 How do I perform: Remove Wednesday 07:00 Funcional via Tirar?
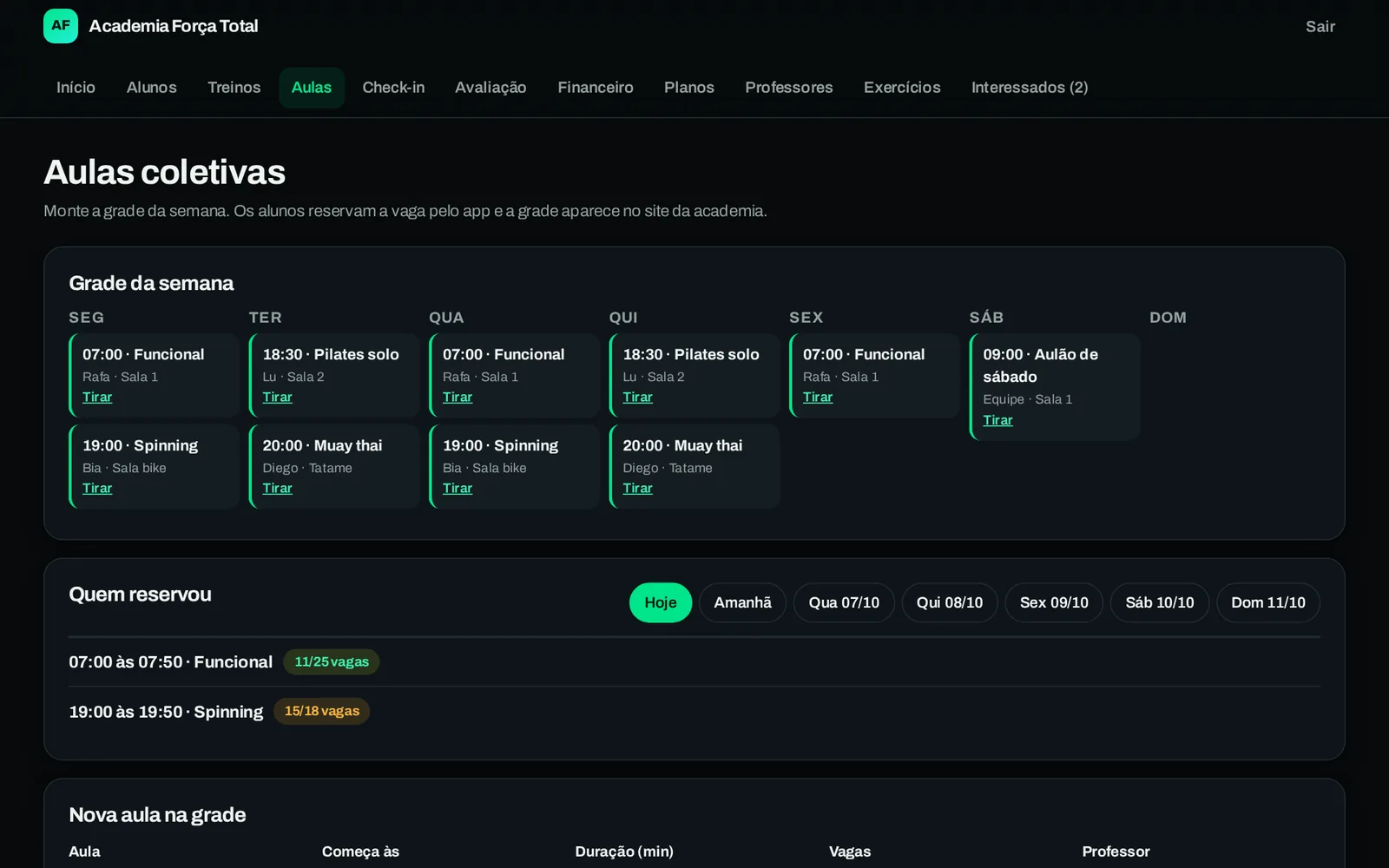coord(458,397)
